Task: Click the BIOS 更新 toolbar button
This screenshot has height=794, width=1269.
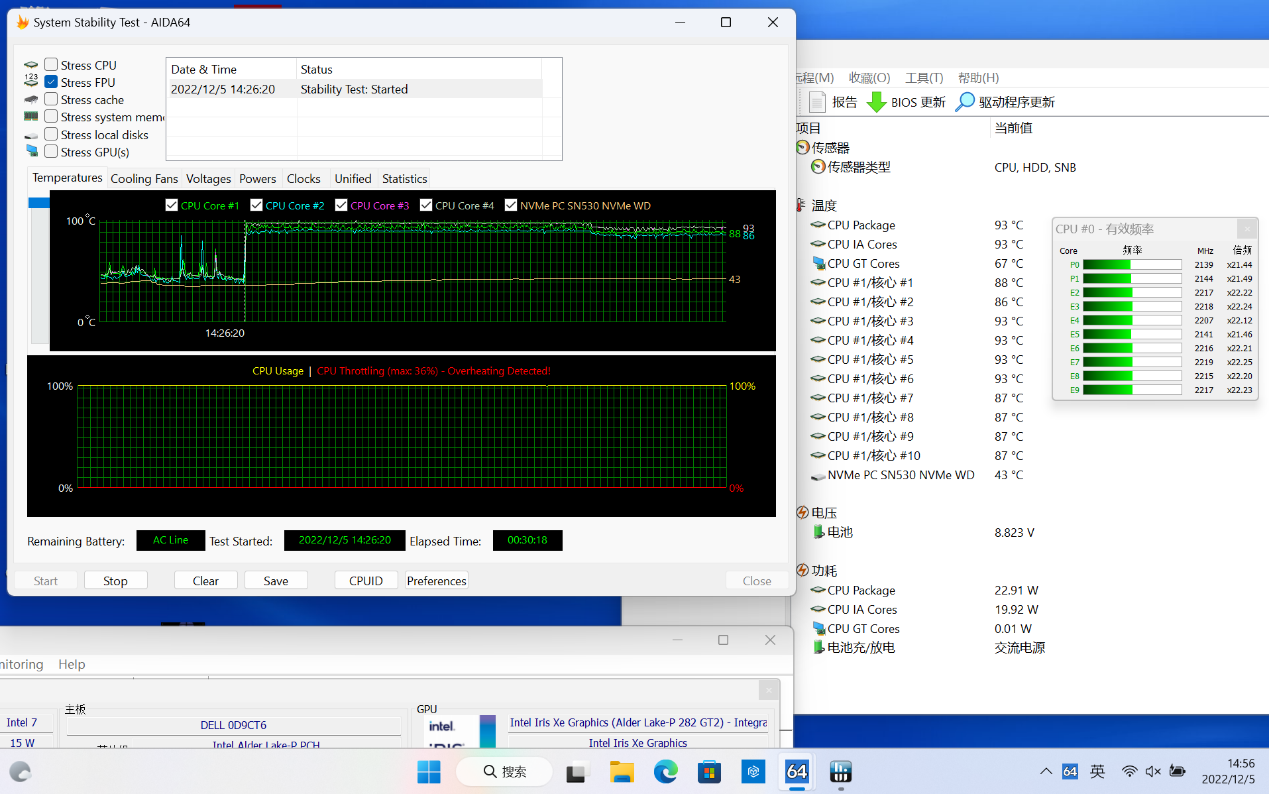Action: pyautogui.click(x=905, y=102)
